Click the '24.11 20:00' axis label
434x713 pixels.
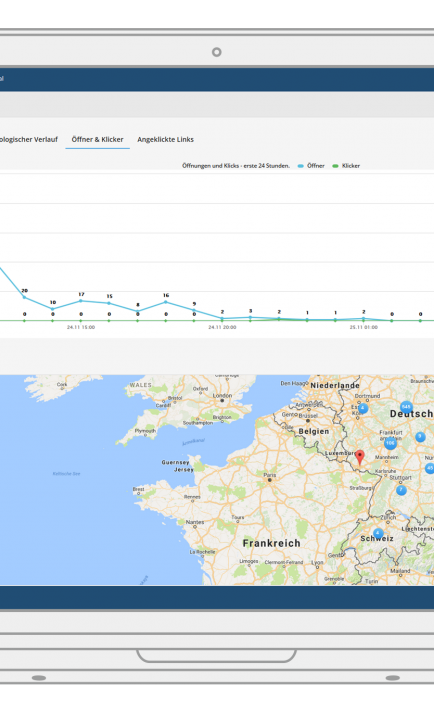click(222, 327)
